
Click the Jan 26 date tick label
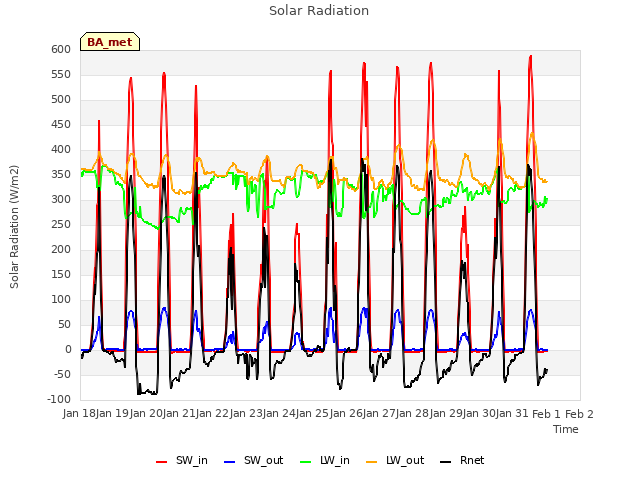(346, 414)
